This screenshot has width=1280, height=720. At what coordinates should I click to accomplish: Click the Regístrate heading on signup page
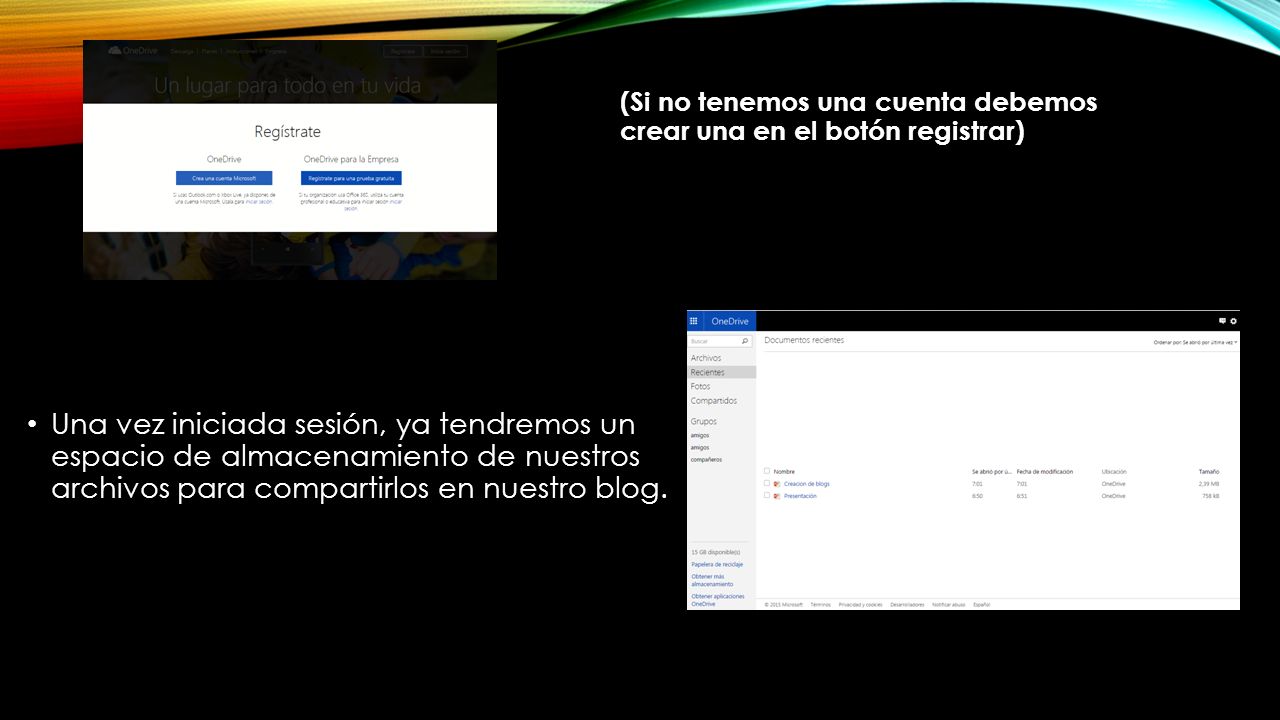287,131
